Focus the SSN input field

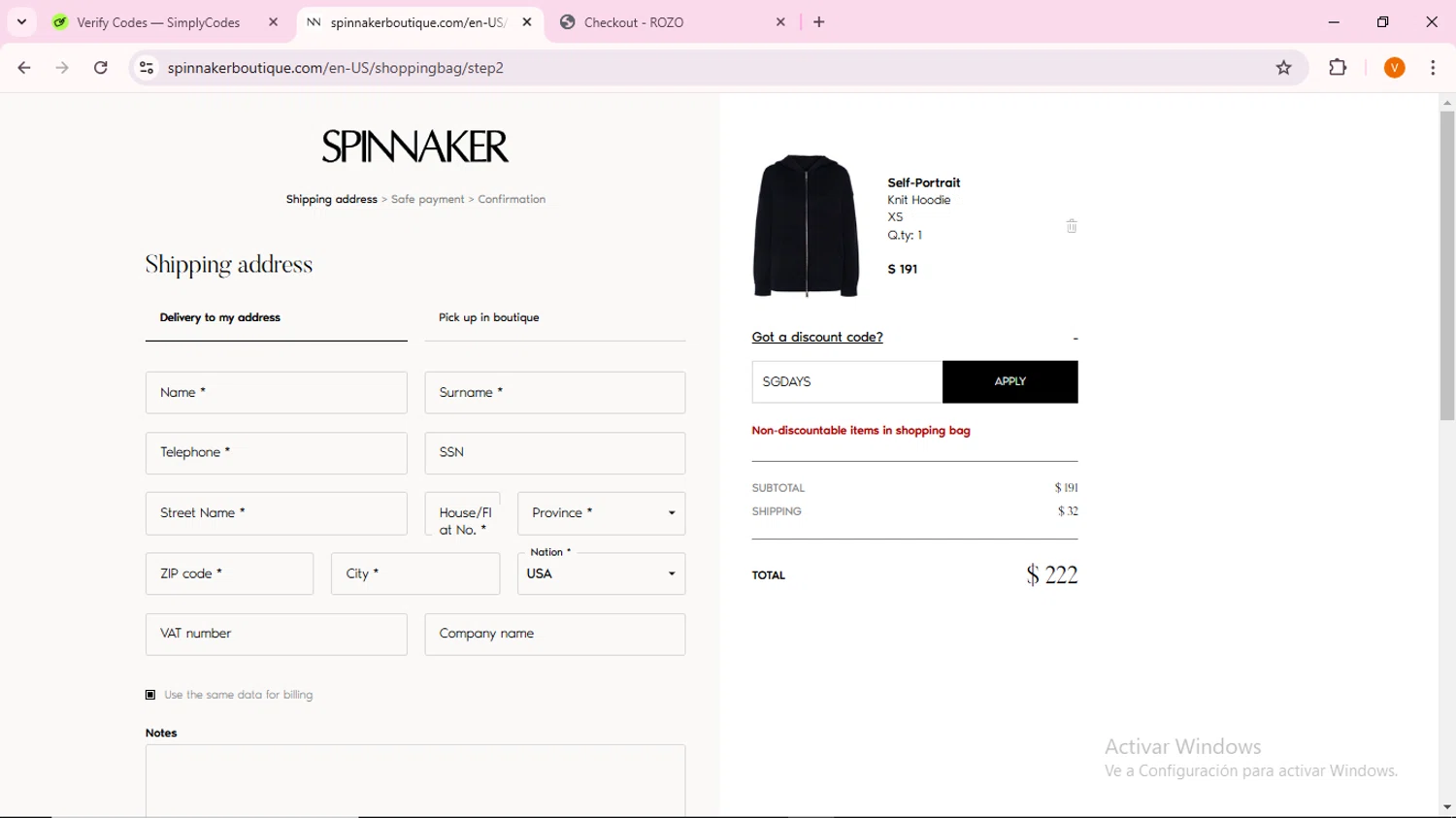tap(555, 453)
